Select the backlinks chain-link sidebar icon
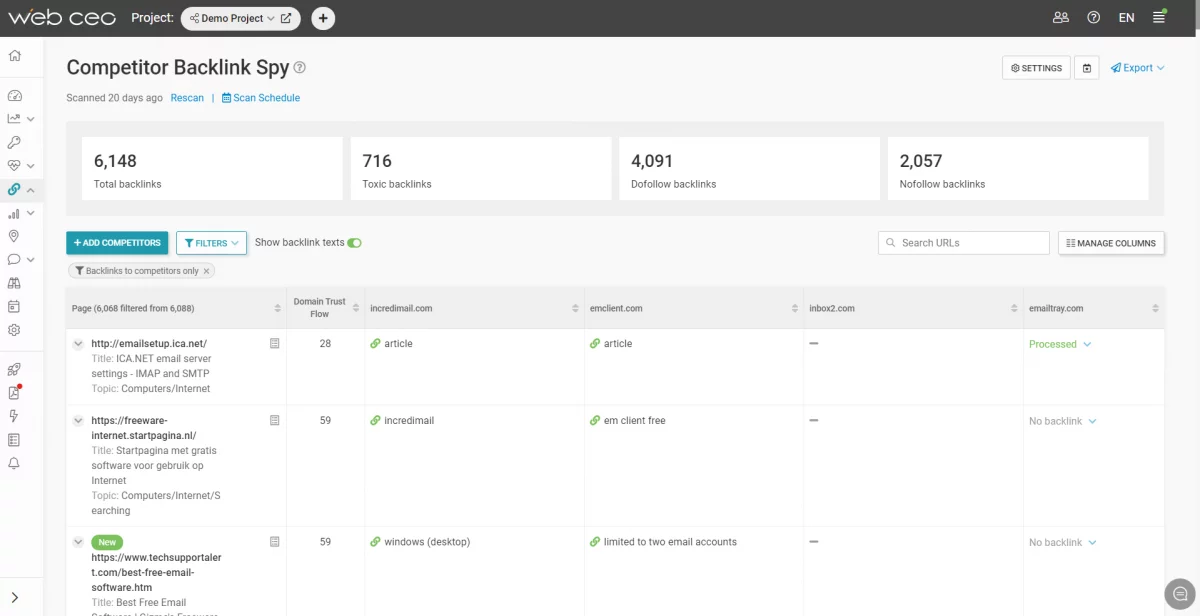The width and height of the screenshot is (1200, 616). tap(14, 189)
